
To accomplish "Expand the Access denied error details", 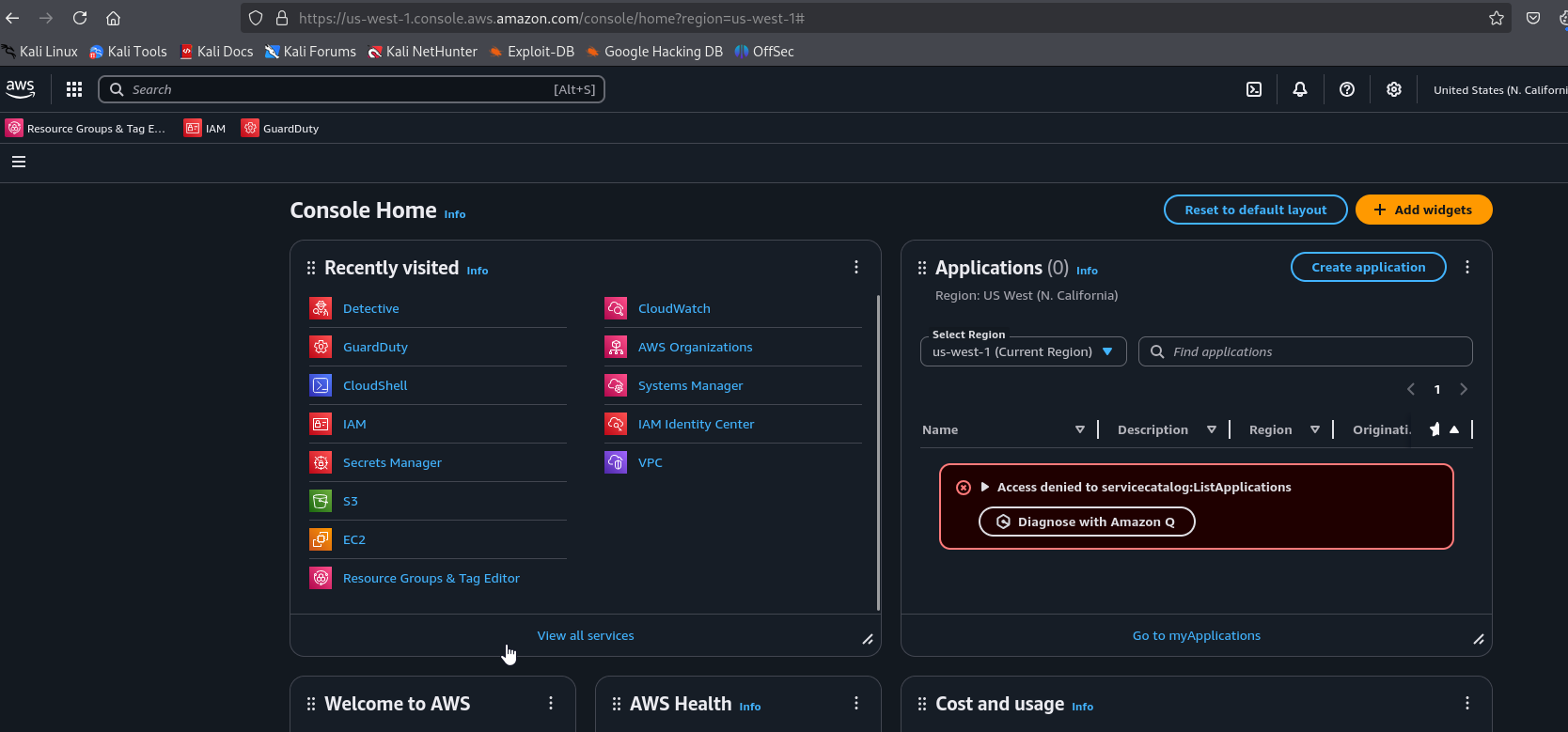I will tap(985, 487).
